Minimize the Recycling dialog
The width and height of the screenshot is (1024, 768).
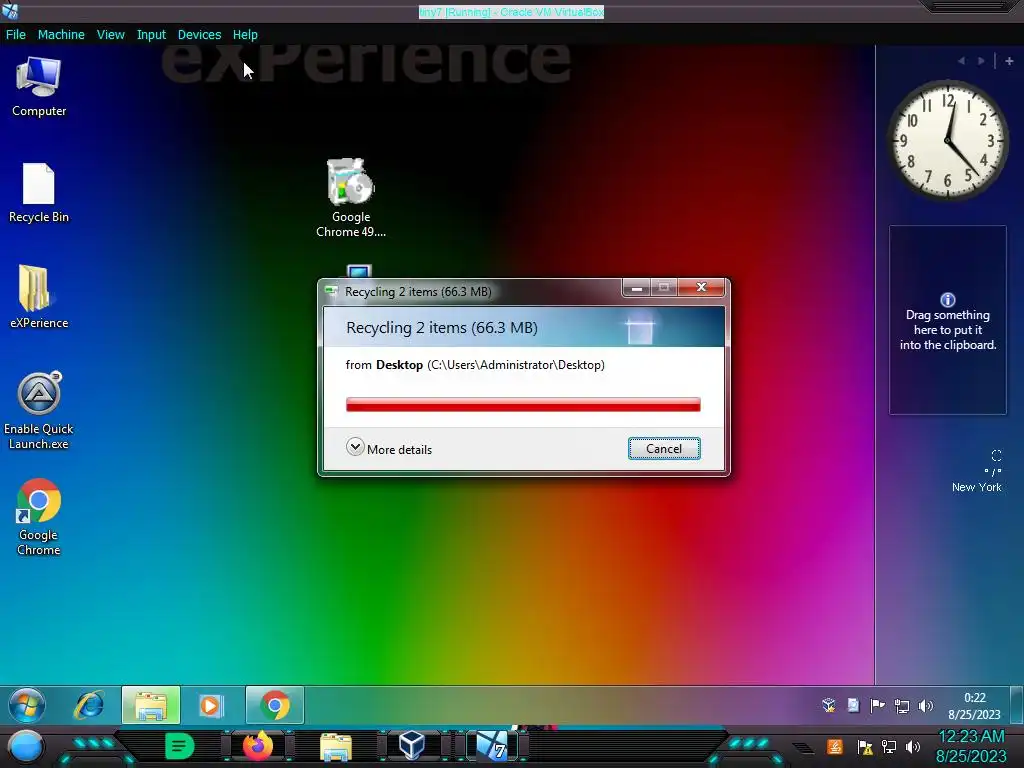click(x=636, y=287)
